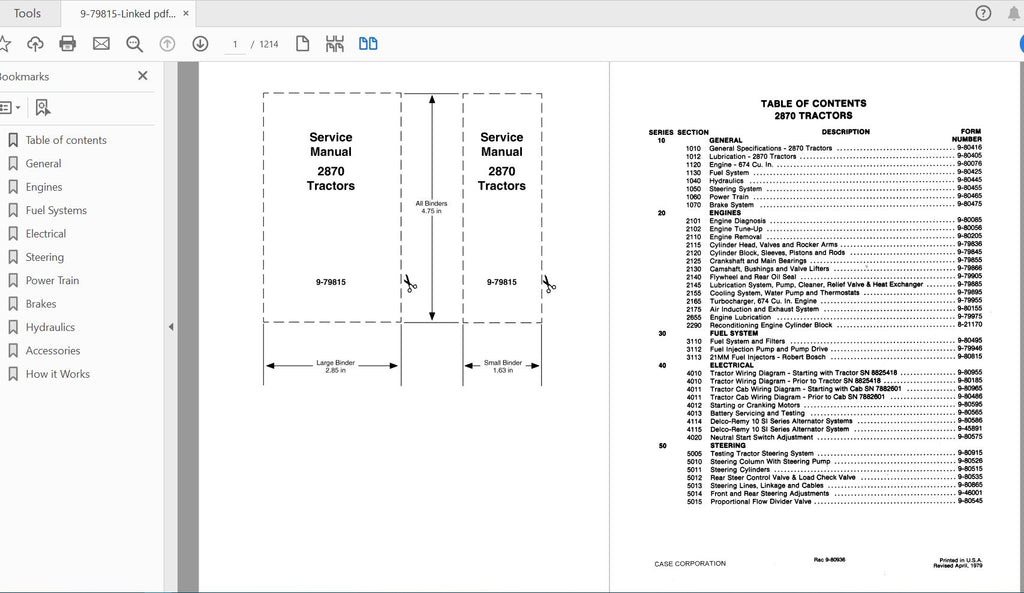The height and width of the screenshot is (593, 1024).
Task: Click bookmark icon beside Accessories
Action: (x=12, y=351)
